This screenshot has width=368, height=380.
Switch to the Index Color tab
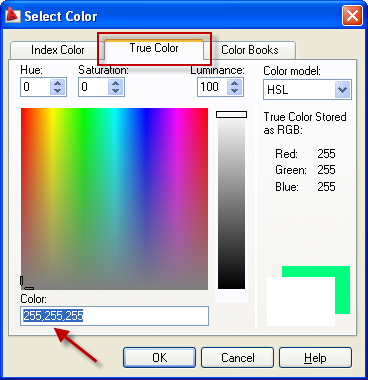[x=57, y=50]
